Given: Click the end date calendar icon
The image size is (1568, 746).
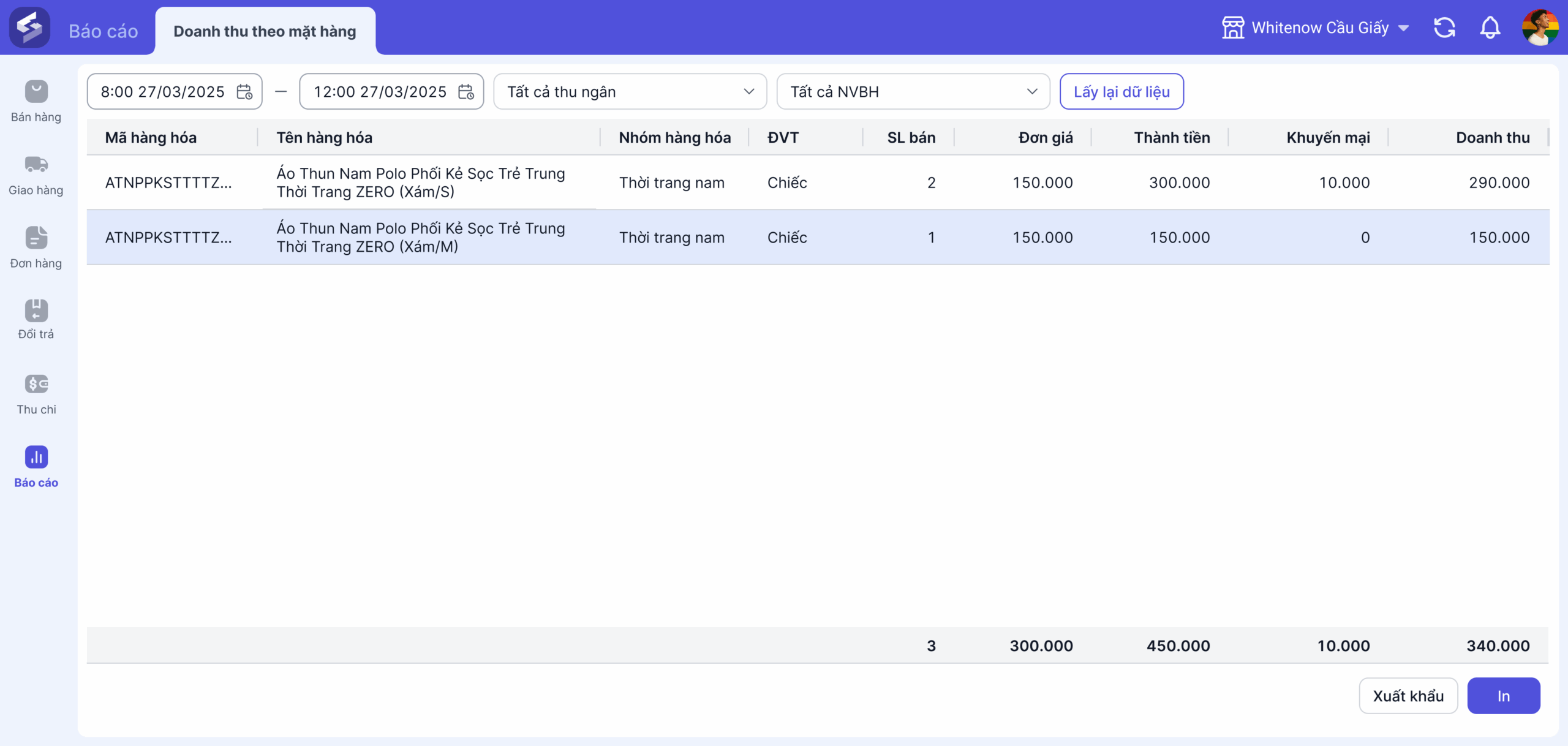Looking at the screenshot, I should point(466,92).
